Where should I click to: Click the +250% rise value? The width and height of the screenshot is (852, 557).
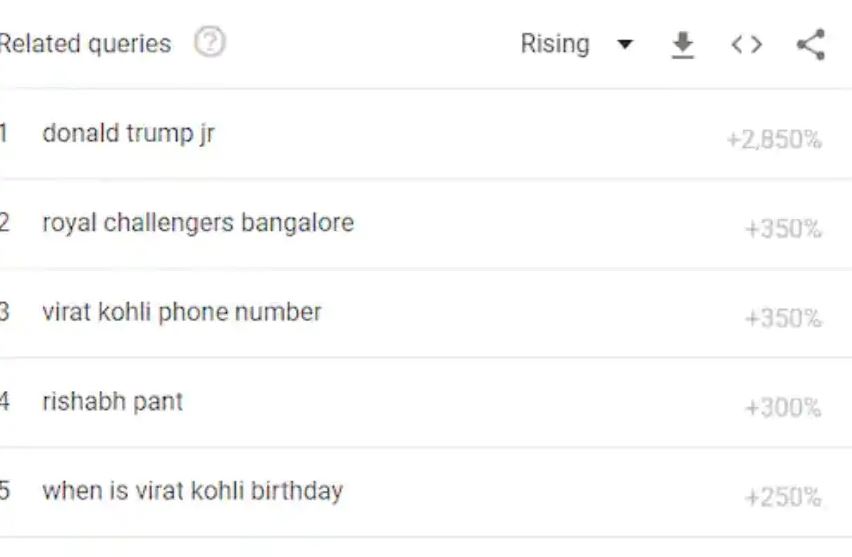coord(782,497)
